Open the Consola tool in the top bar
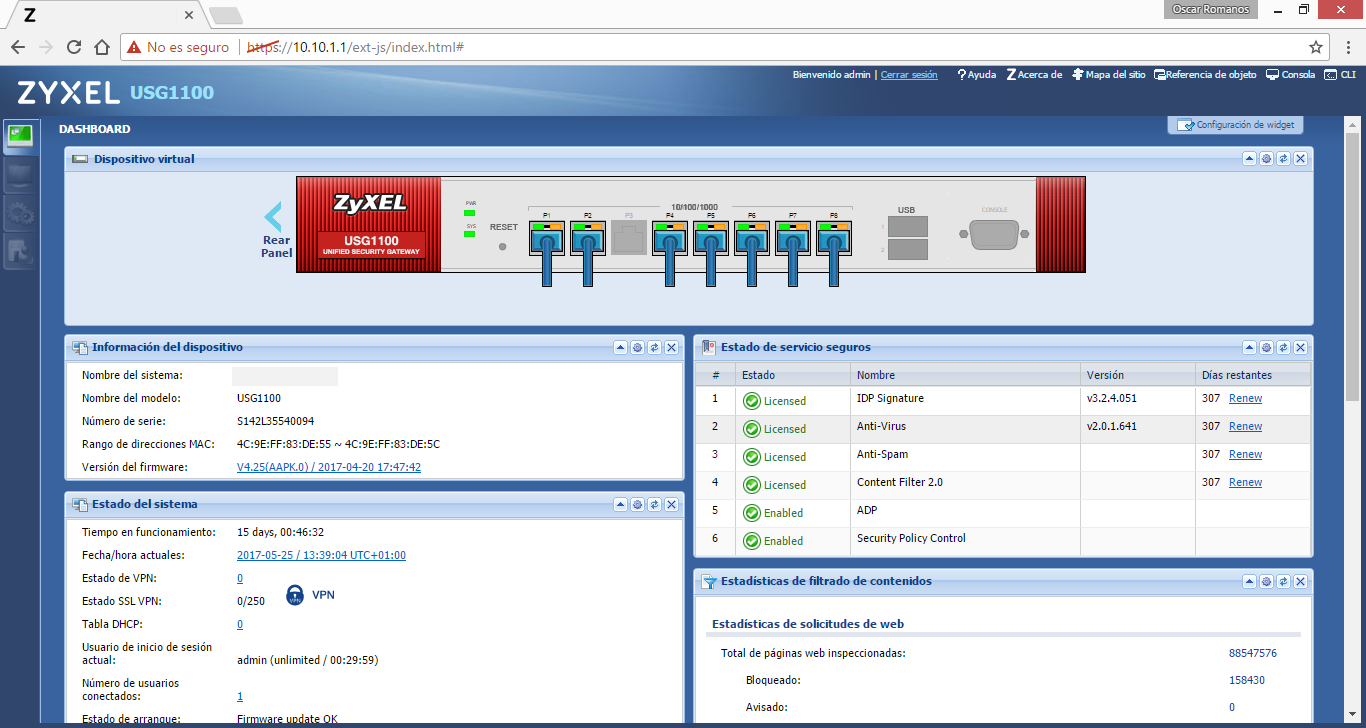The height and width of the screenshot is (728, 1366). pyautogui.click(x=1289, y=74)
